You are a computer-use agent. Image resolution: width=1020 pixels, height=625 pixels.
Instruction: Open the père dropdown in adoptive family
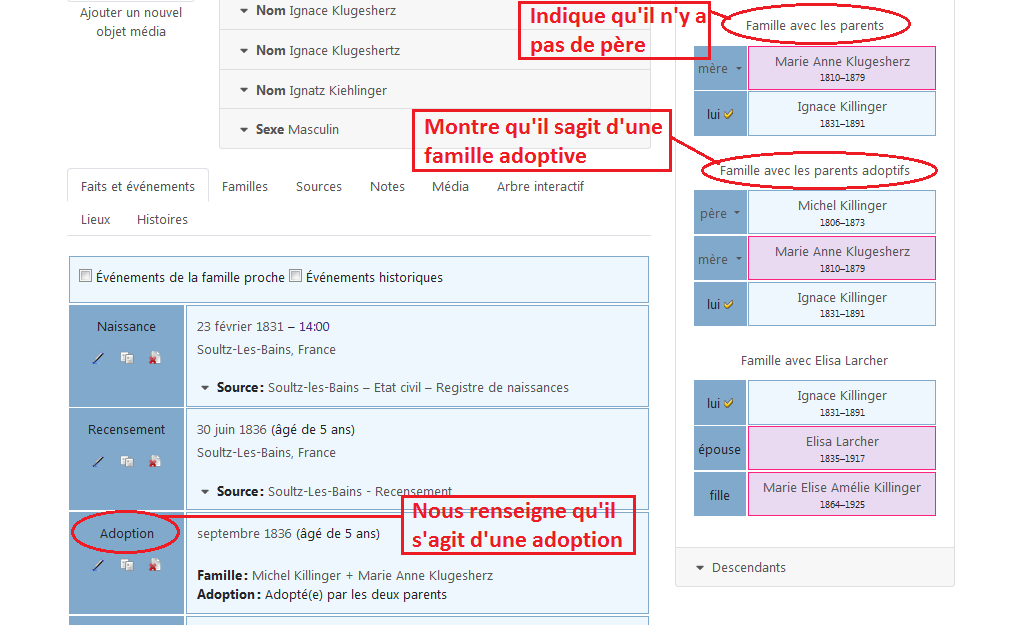720,213
